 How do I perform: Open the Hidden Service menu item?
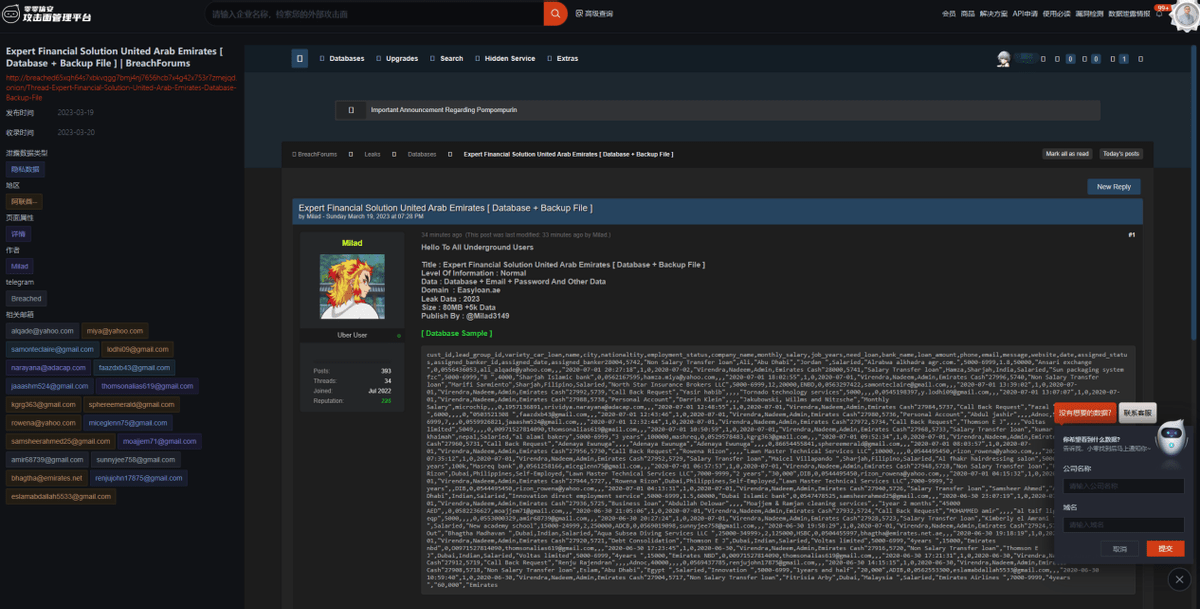point(509,59)
